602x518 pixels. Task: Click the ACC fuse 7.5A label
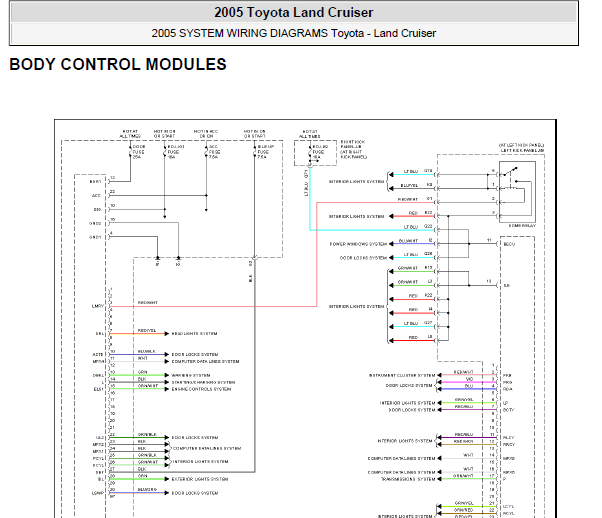point(213,152)
